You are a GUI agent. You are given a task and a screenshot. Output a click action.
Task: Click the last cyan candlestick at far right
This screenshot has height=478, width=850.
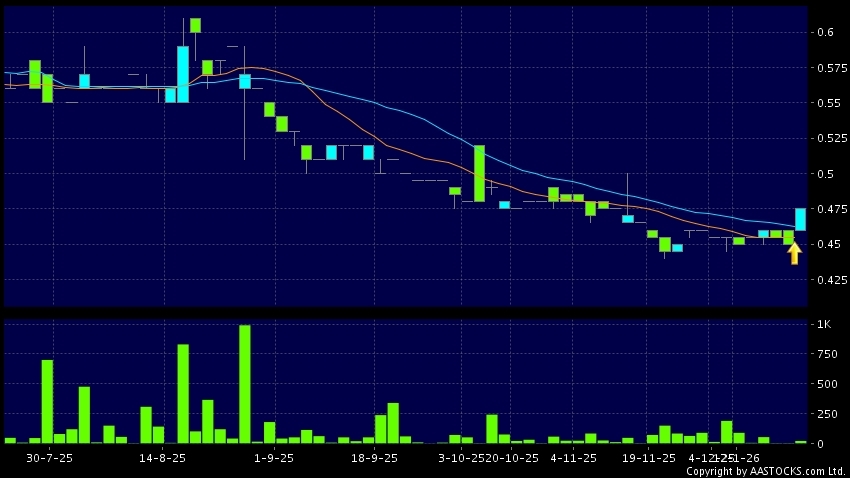tap(800, 219)
